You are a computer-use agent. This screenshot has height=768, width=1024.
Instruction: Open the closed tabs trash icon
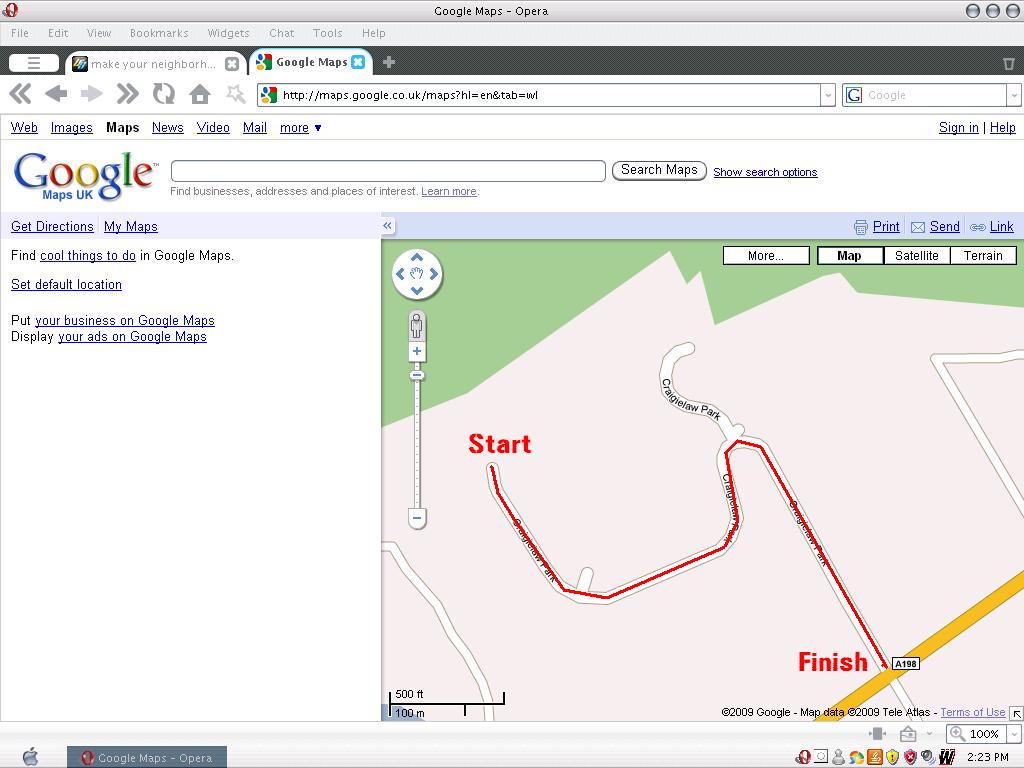[x=1008, y=63]
